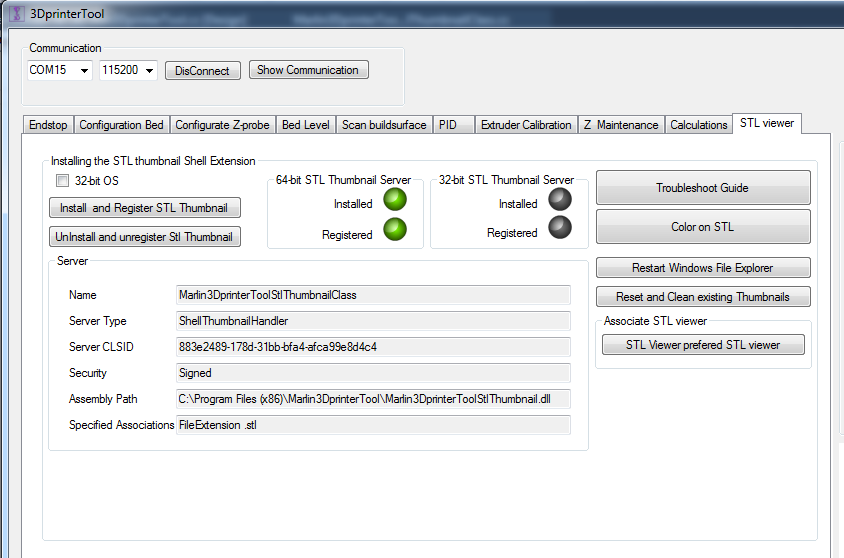
Task: Click the 32-bit Installed gray status light
Action: point(561,200)
